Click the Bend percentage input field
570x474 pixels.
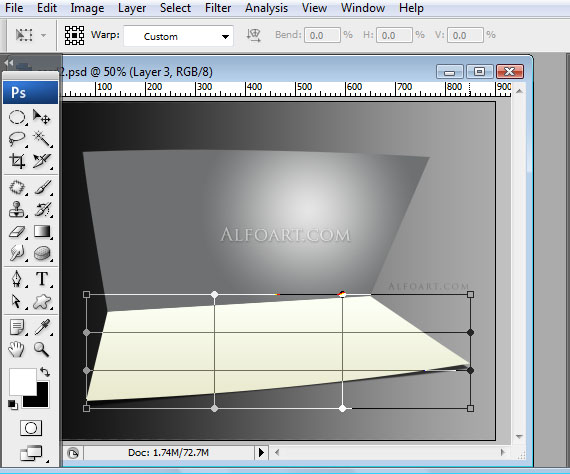tap(322, 35)
